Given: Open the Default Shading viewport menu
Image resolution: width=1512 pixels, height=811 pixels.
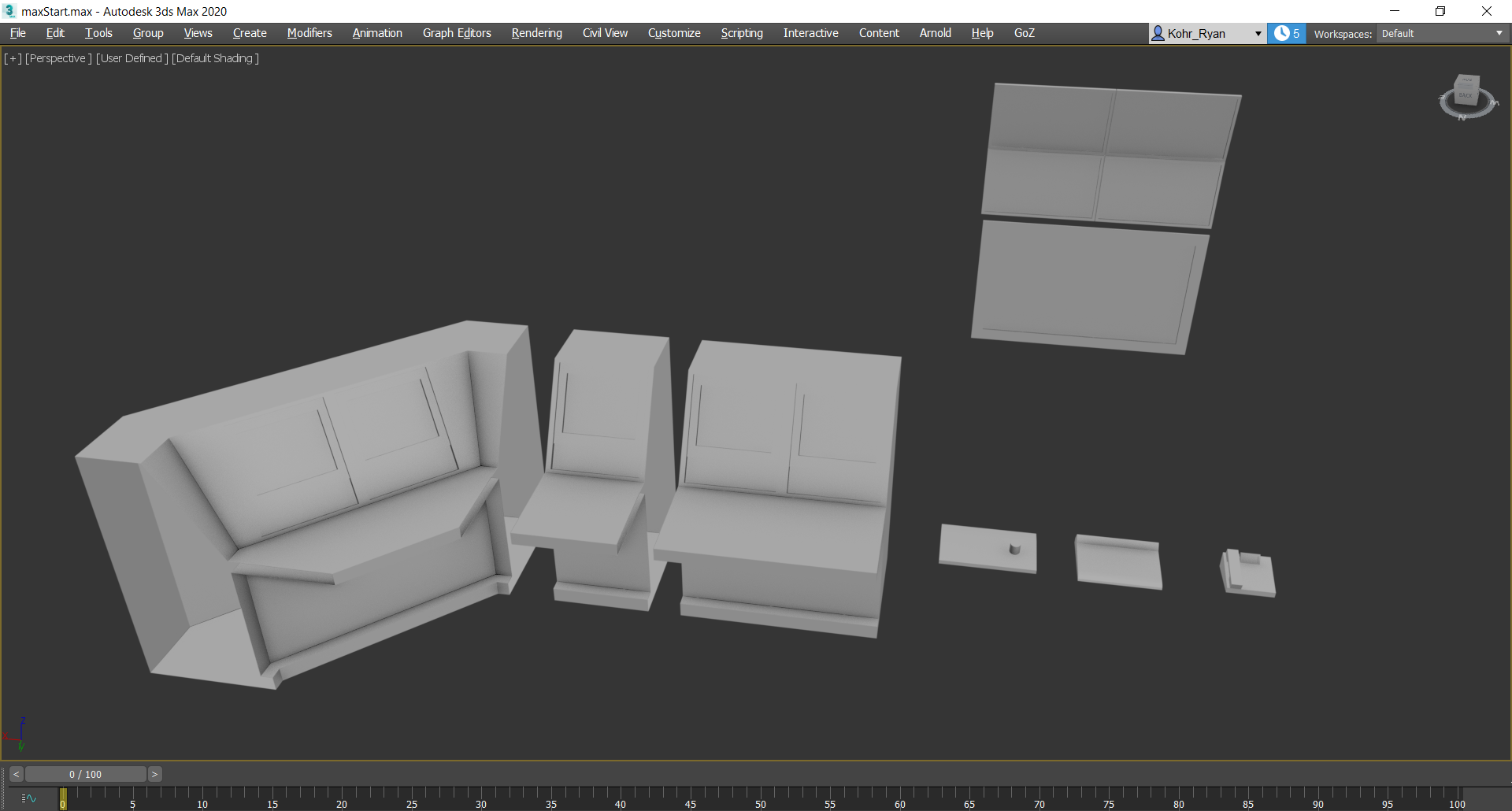Looking at the screenshot, I should [x=216, y=58].
